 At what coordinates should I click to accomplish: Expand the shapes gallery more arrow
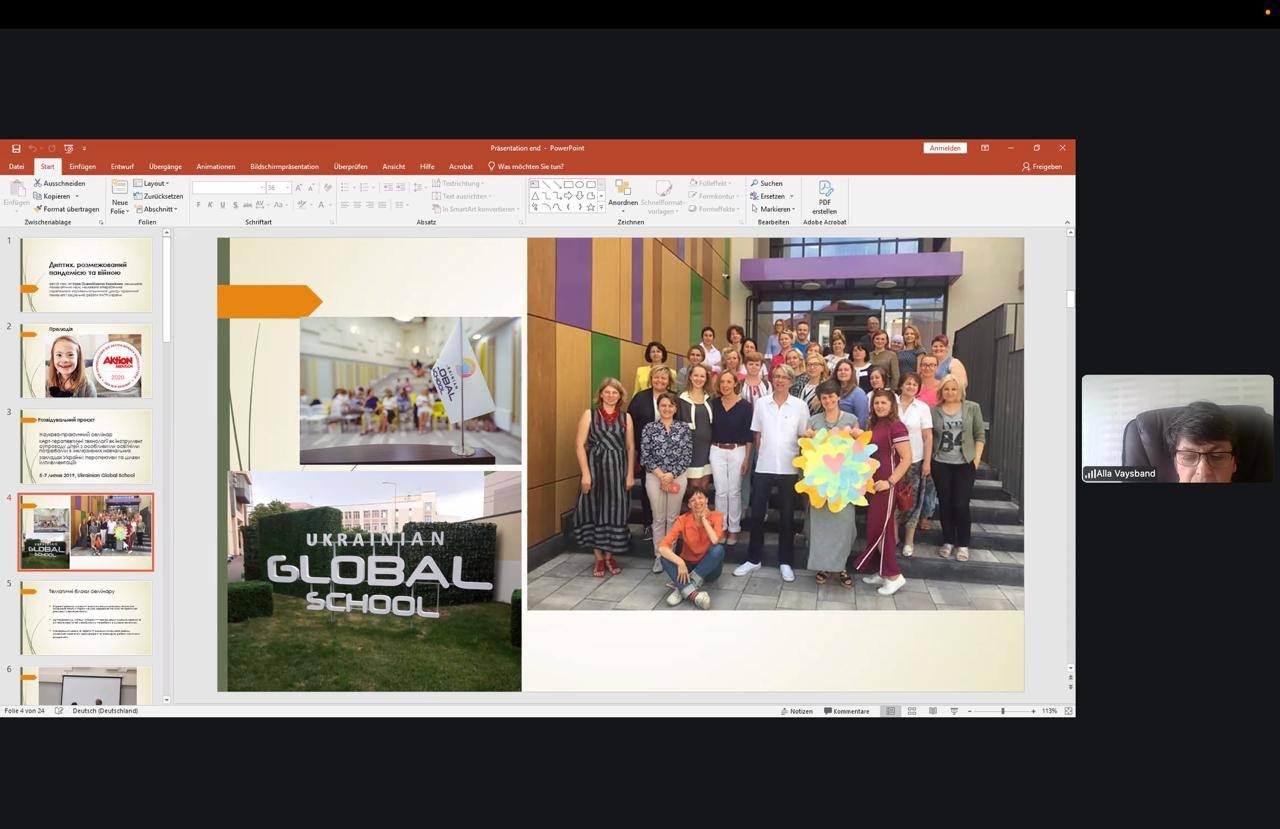pyautogui.click(x=601, y=208)
